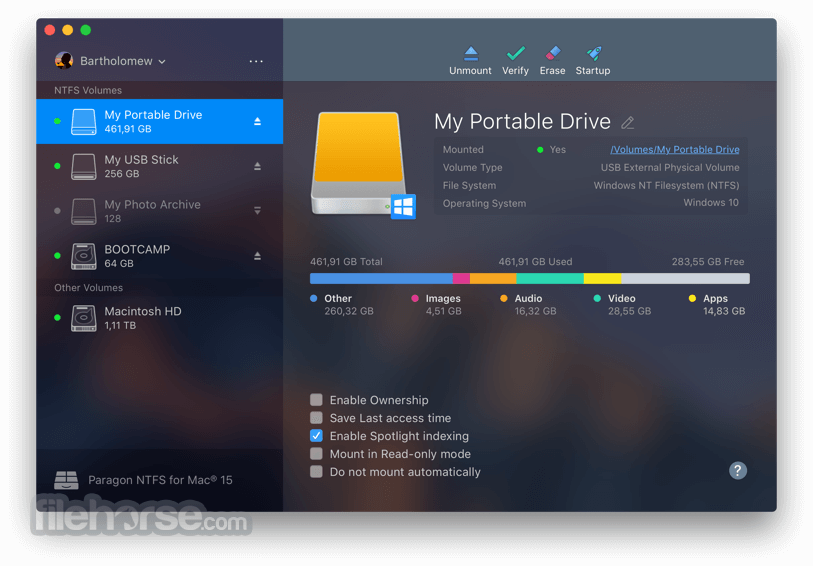Image resolution: width=813 pixels, height=566 pixels.
Task: Click the large yellow drive image
Action: (x=358, y=163)
